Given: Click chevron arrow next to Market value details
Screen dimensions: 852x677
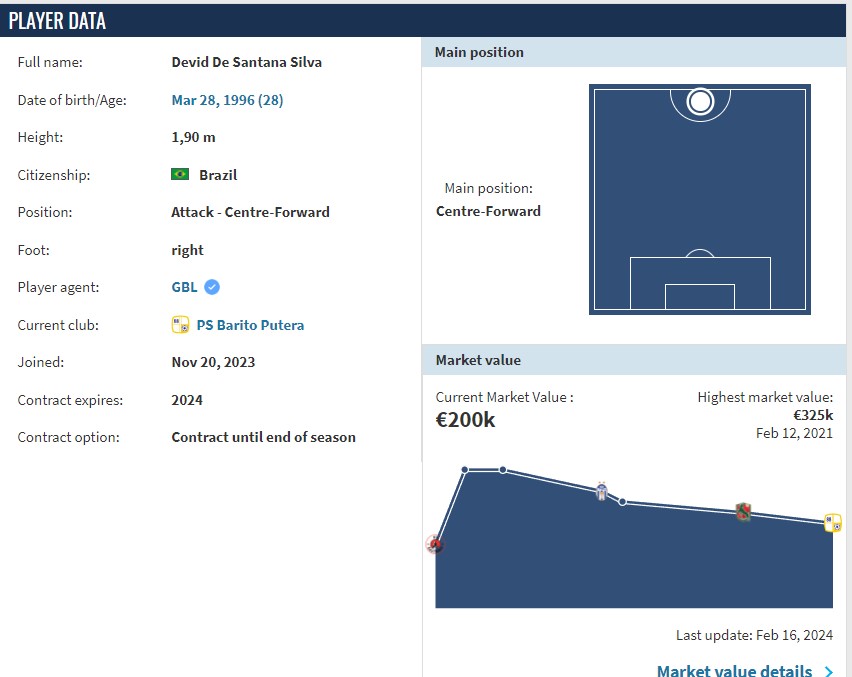Looking at the screenshot, I should [x=828, y=671].
